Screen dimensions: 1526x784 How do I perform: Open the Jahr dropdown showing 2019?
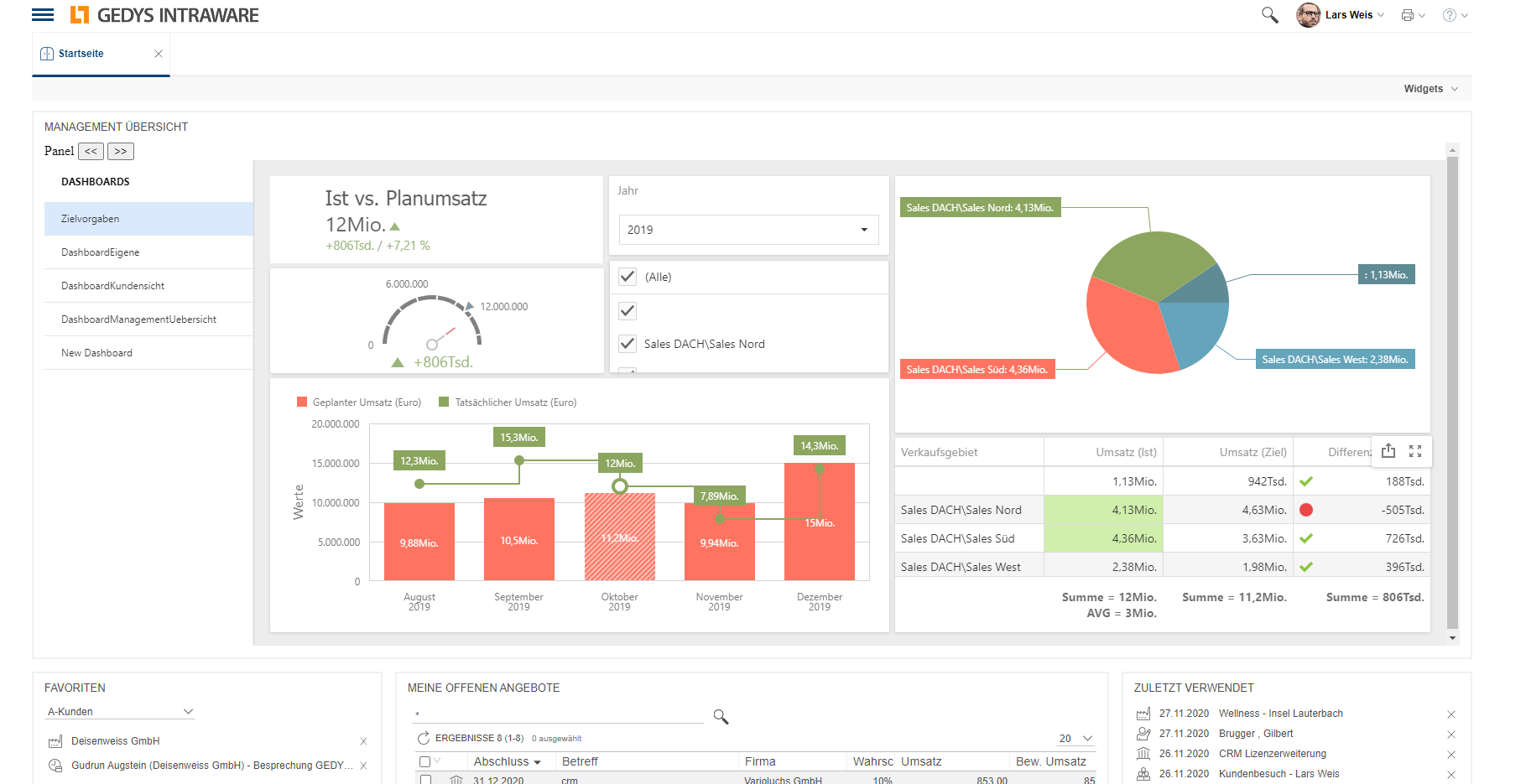[x=747, y=229]
